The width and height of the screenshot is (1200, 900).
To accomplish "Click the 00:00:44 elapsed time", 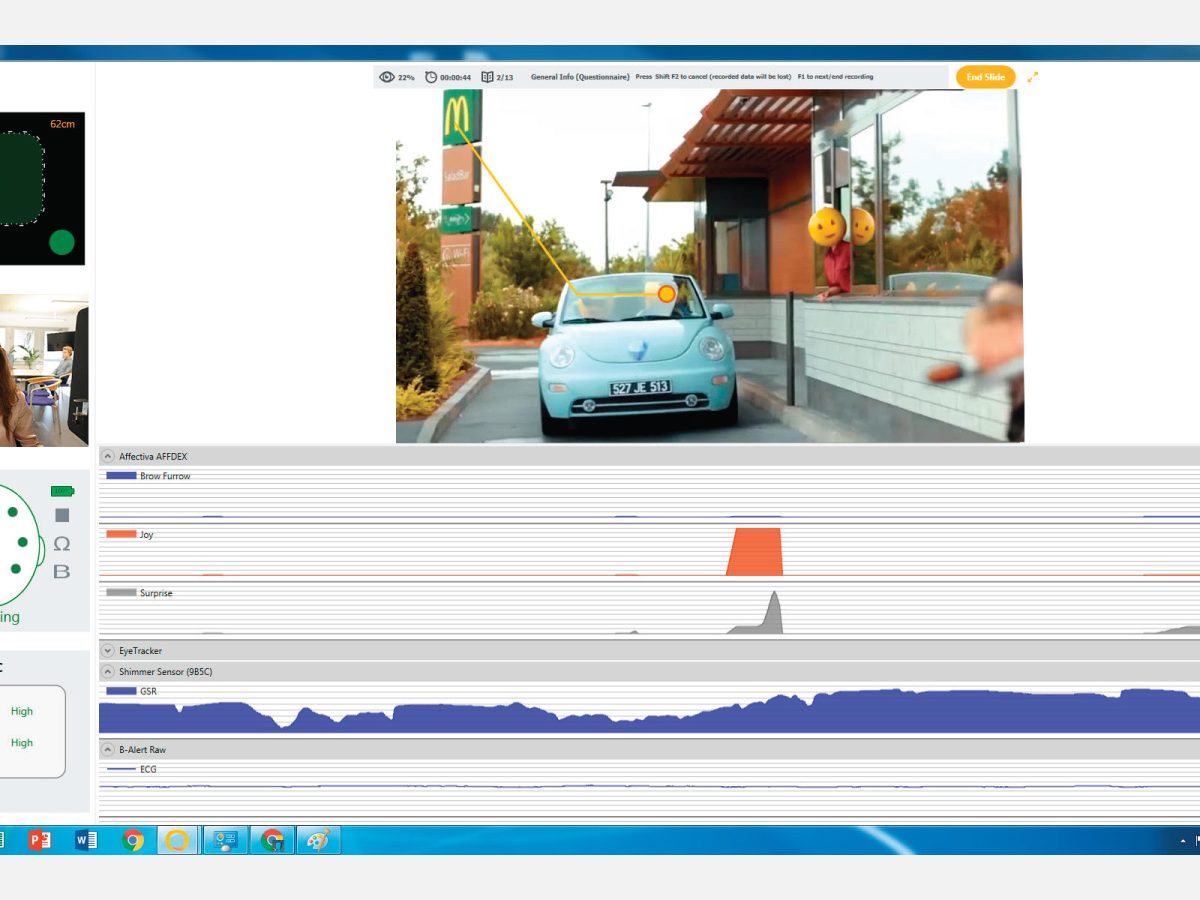I will coord(456,77).
